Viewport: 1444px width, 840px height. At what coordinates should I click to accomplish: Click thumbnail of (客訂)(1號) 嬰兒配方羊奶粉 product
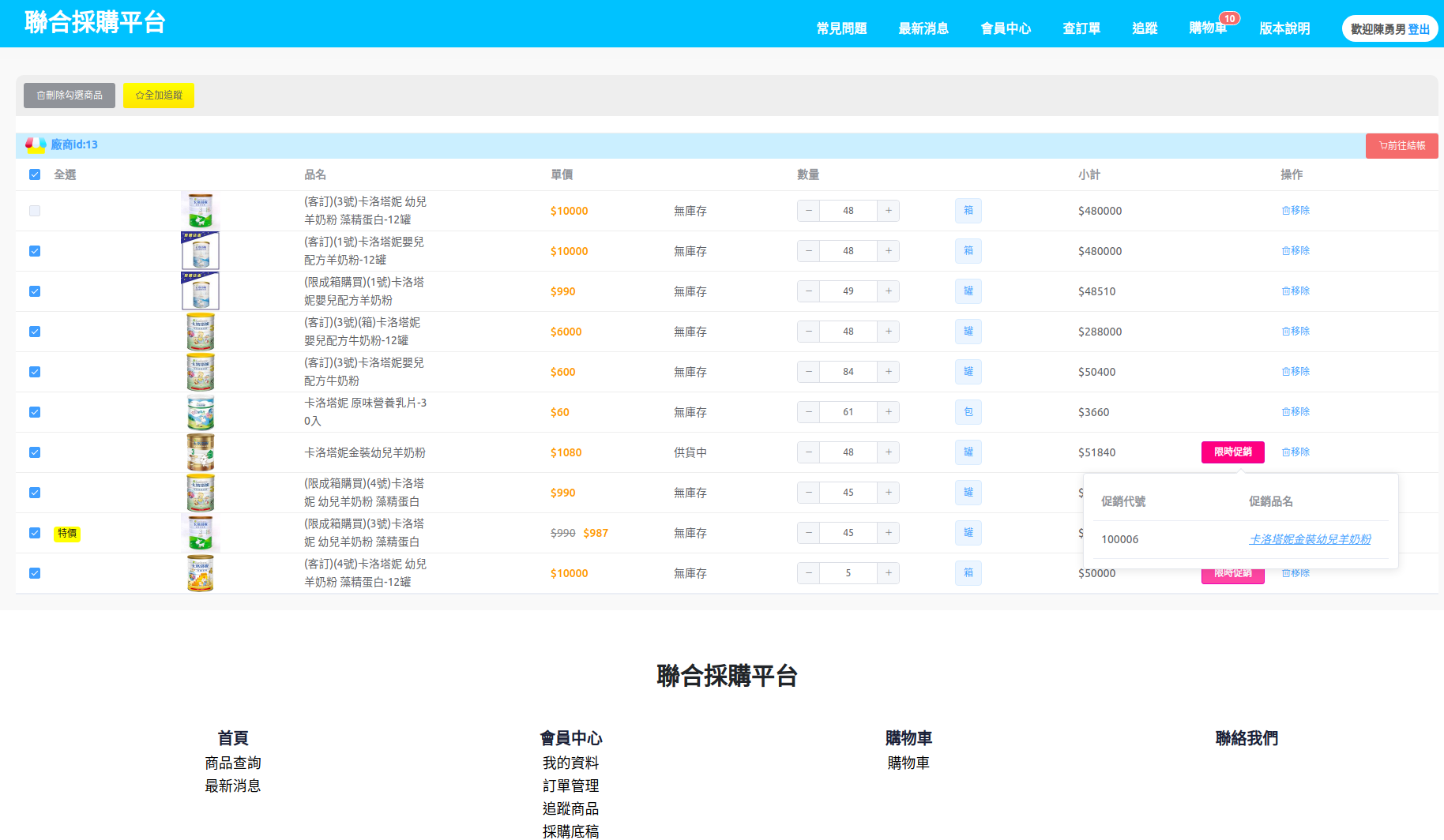[201, 251]
